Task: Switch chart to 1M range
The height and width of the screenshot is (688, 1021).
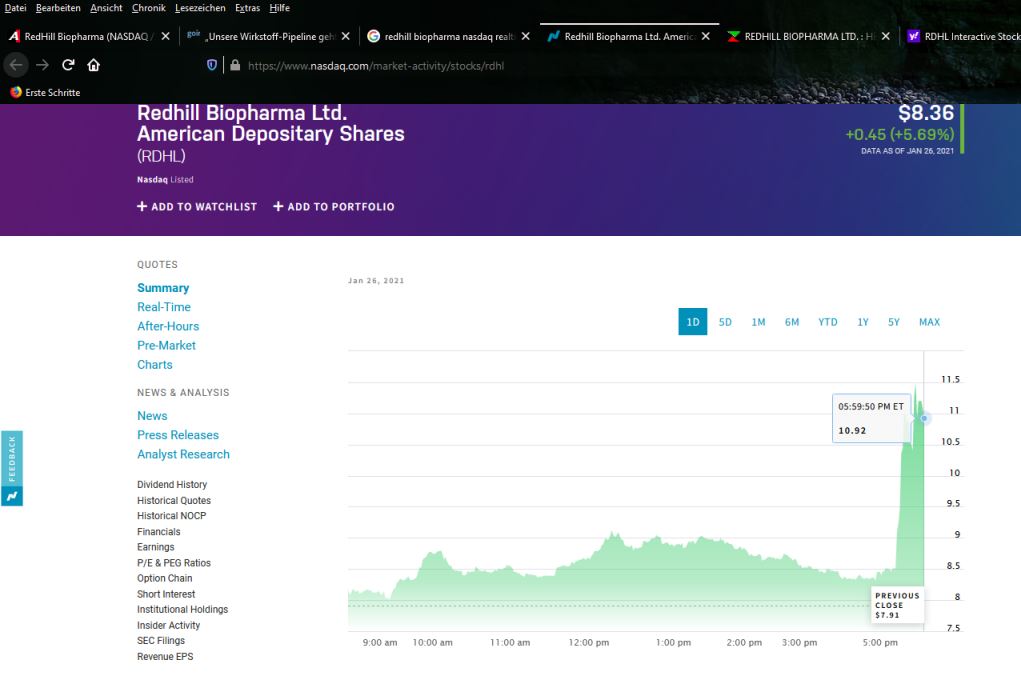Action: coord(758,322)
